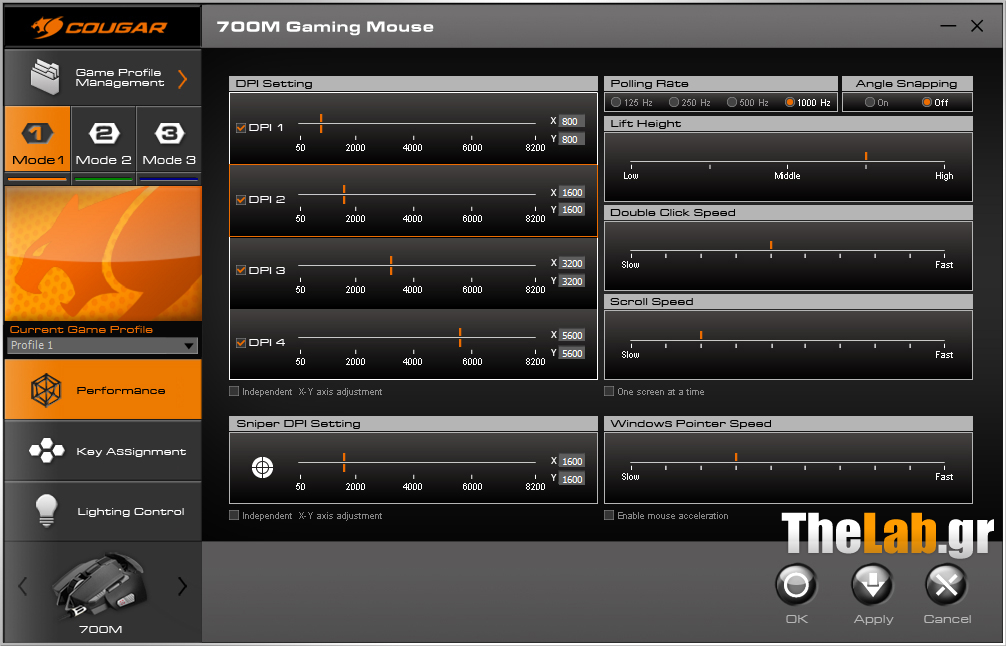Viewport: 1006px width, 646px height.
Task: Turn Angle Snapping On
Action: pyautogui.click(x=870, y=102)
